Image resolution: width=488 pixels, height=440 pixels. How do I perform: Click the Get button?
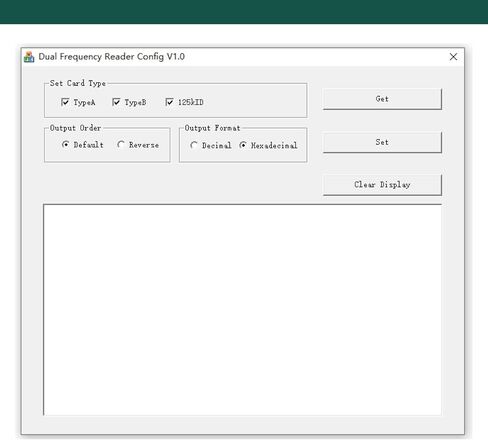382,99
